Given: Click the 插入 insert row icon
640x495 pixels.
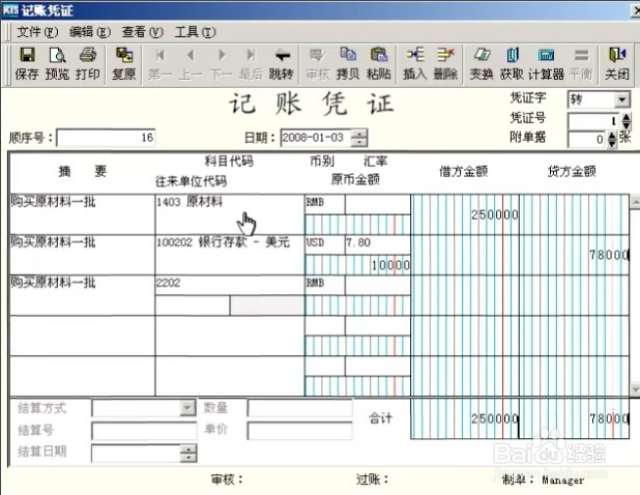Looking at the screenshot, I should (x=415, y=64).
